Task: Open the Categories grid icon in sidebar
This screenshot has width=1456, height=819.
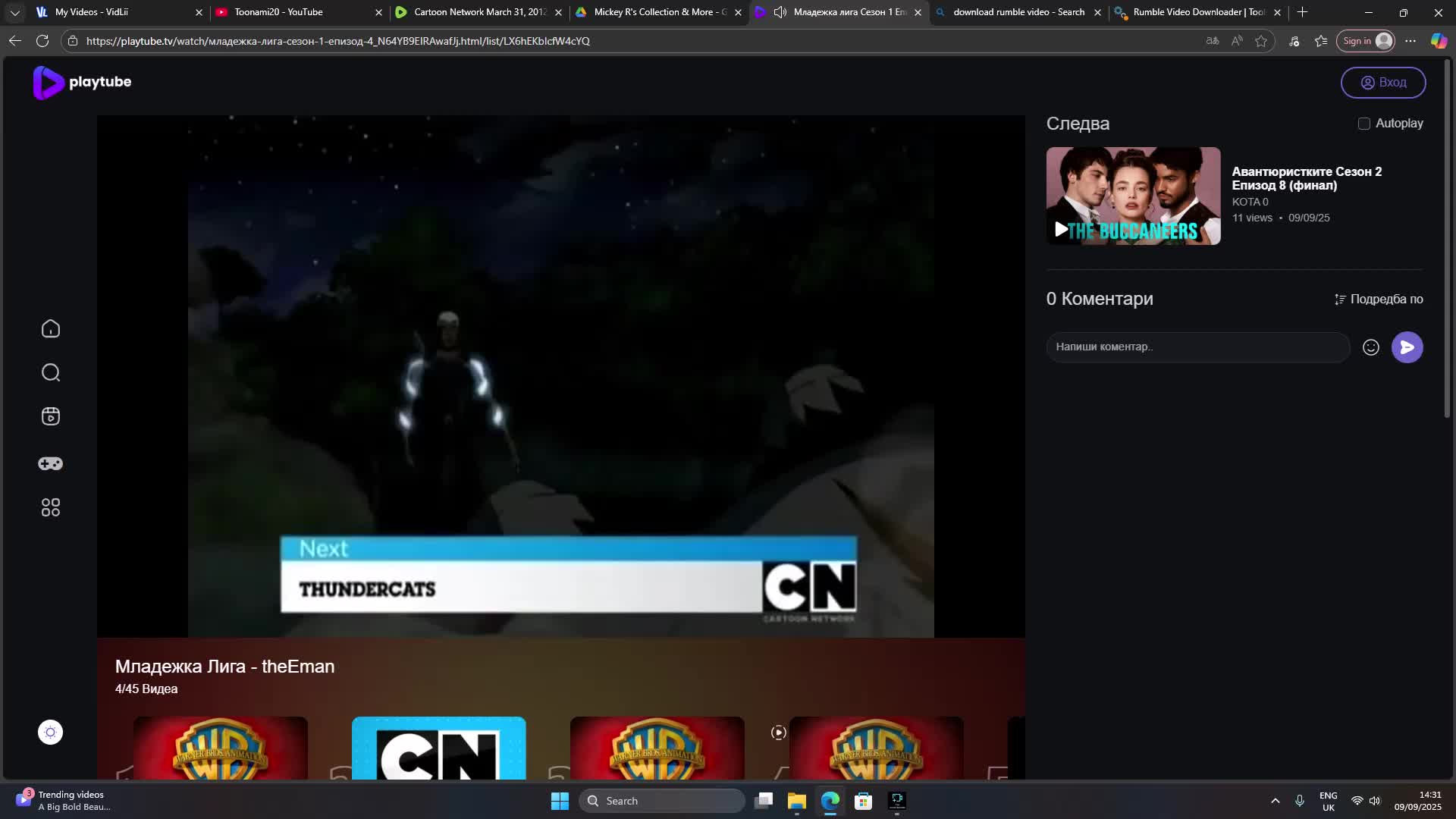Action: [50, 507]
